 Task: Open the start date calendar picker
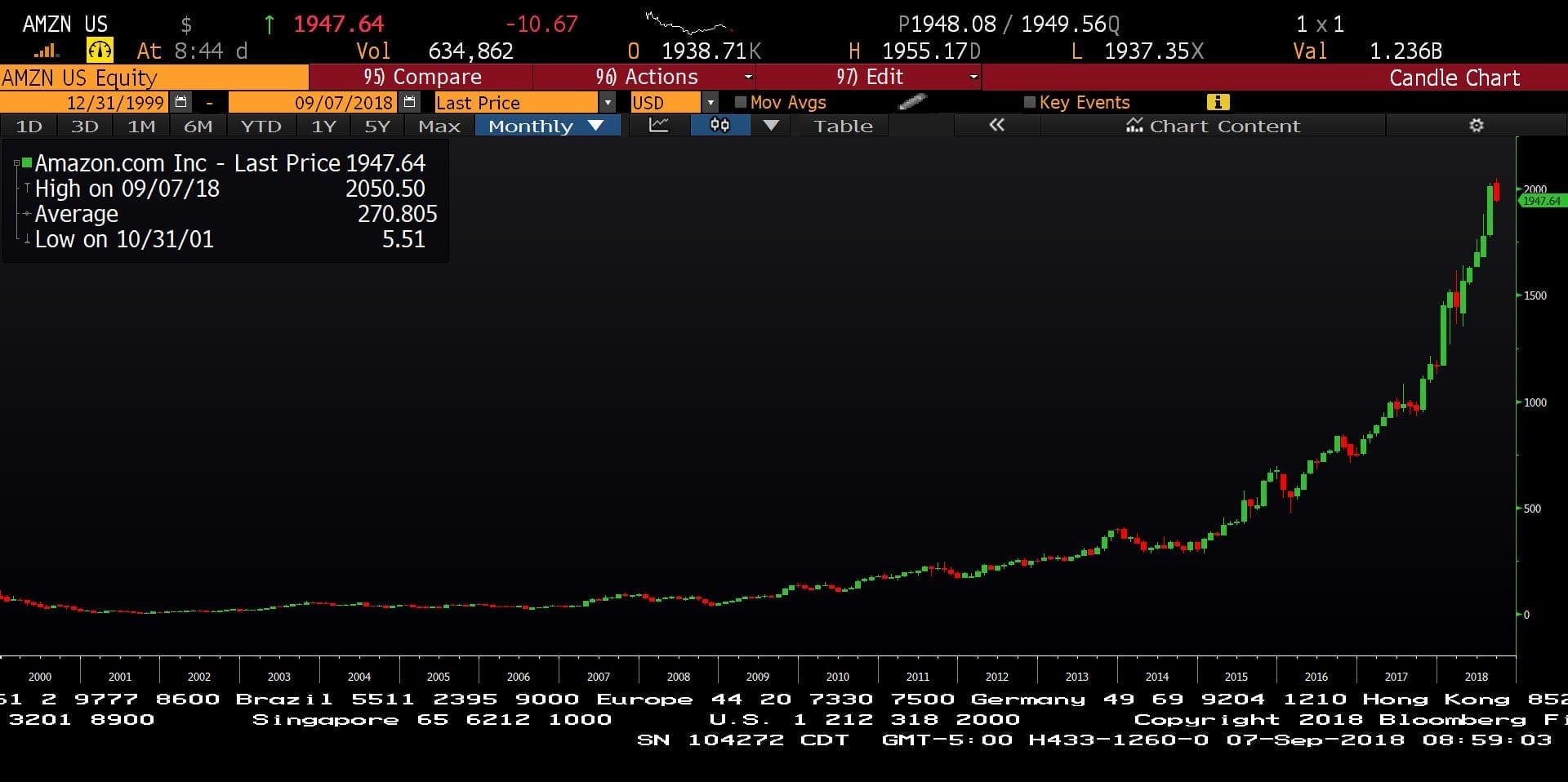181,102
